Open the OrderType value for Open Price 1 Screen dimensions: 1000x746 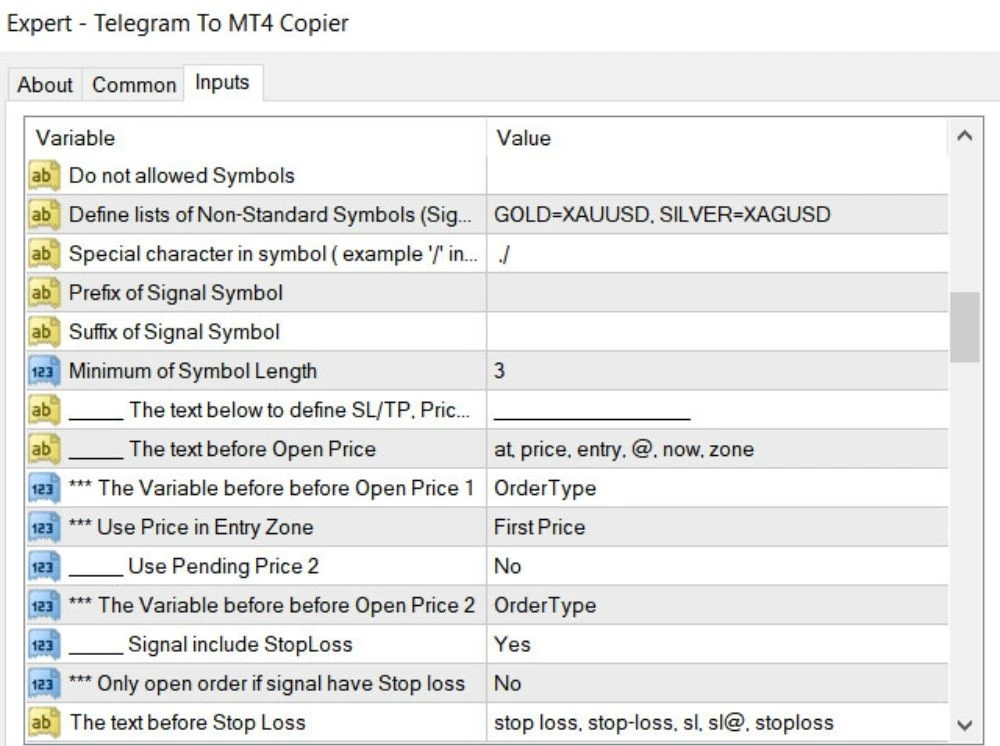pos(717,488)
